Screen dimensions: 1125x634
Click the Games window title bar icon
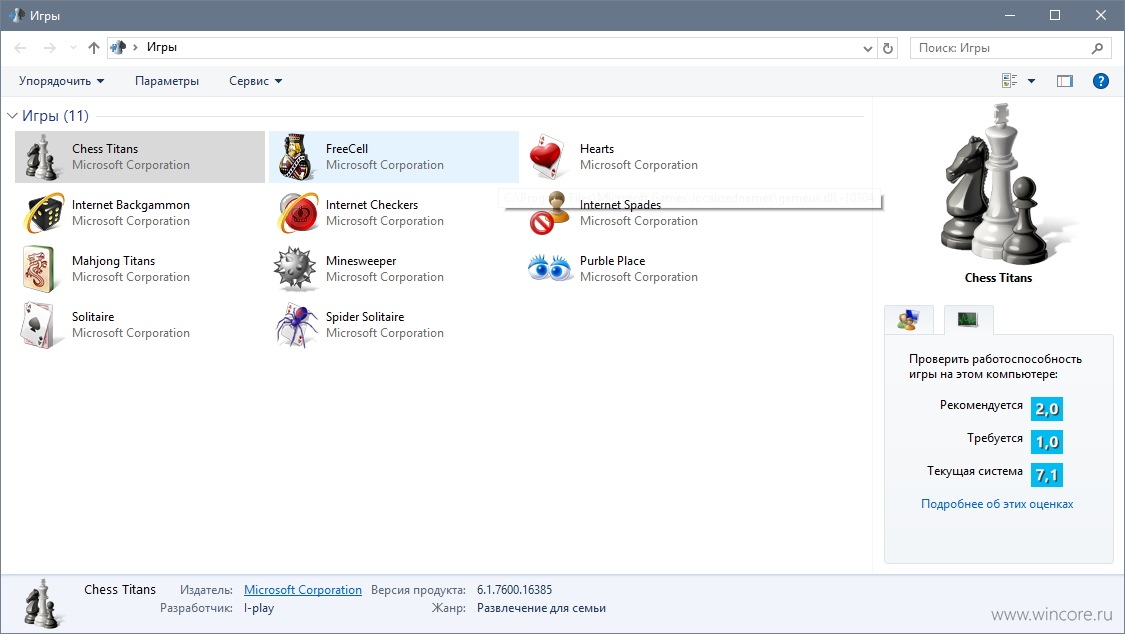tap(16, 15)
